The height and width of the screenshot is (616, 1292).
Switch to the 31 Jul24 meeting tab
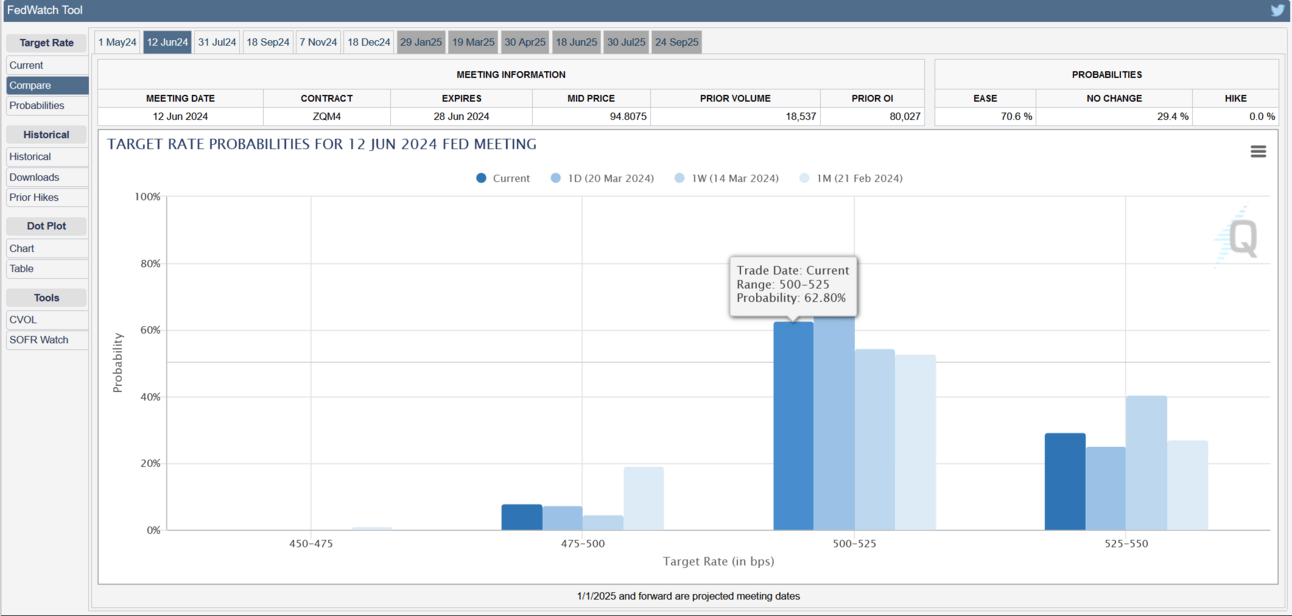click(x=217, y=42)
